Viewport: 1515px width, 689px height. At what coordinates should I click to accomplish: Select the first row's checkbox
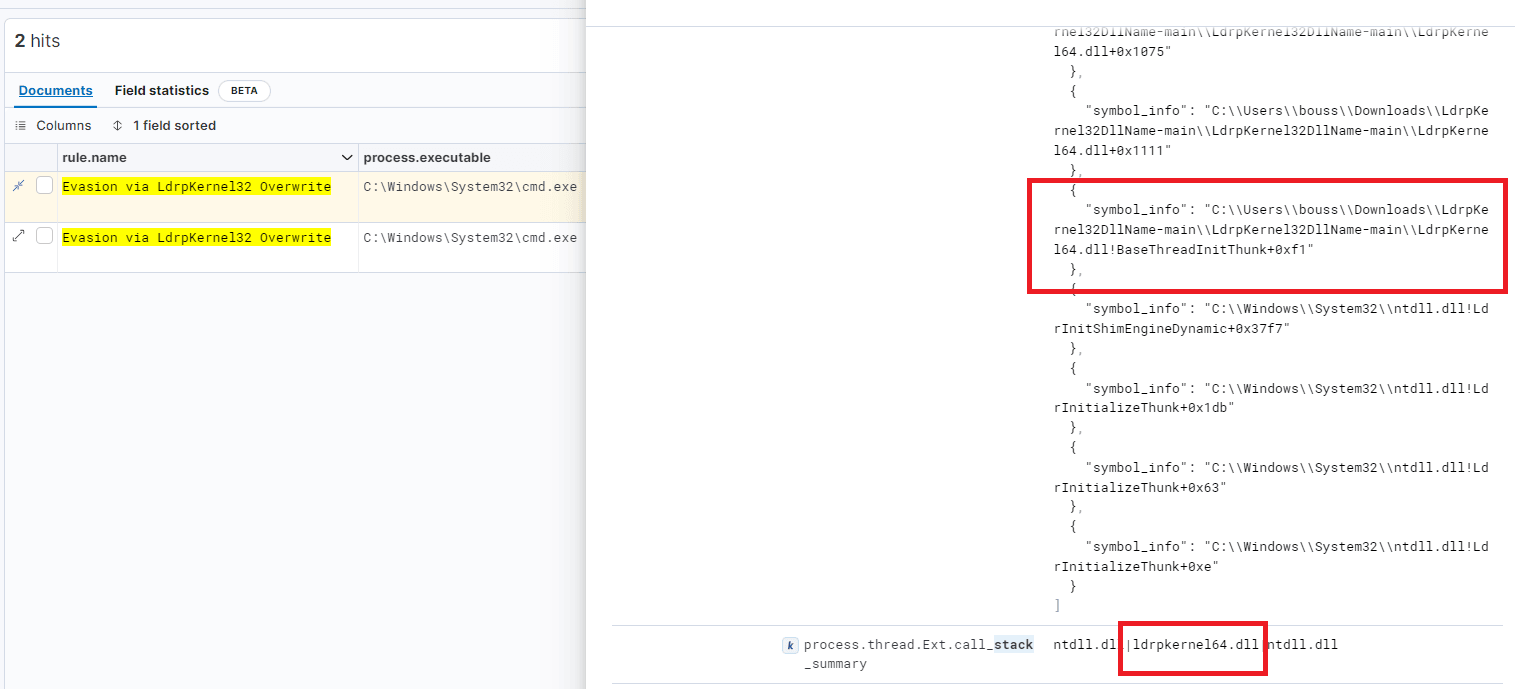tap(44, 185)
